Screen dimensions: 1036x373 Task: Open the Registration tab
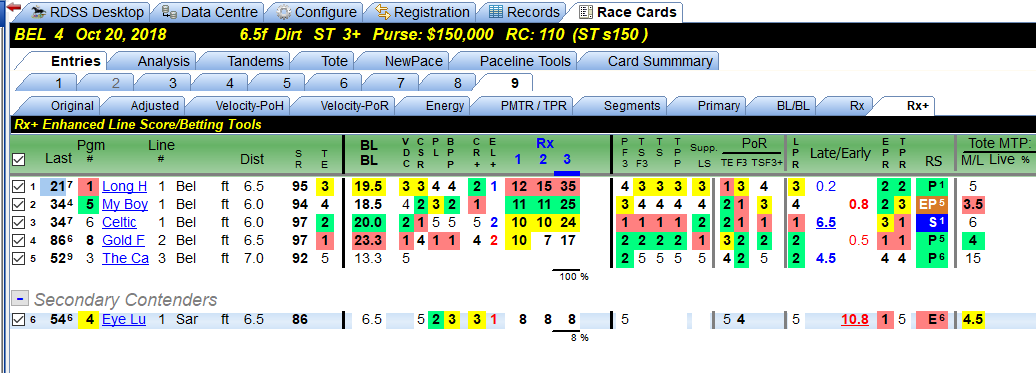coord(423,12)
